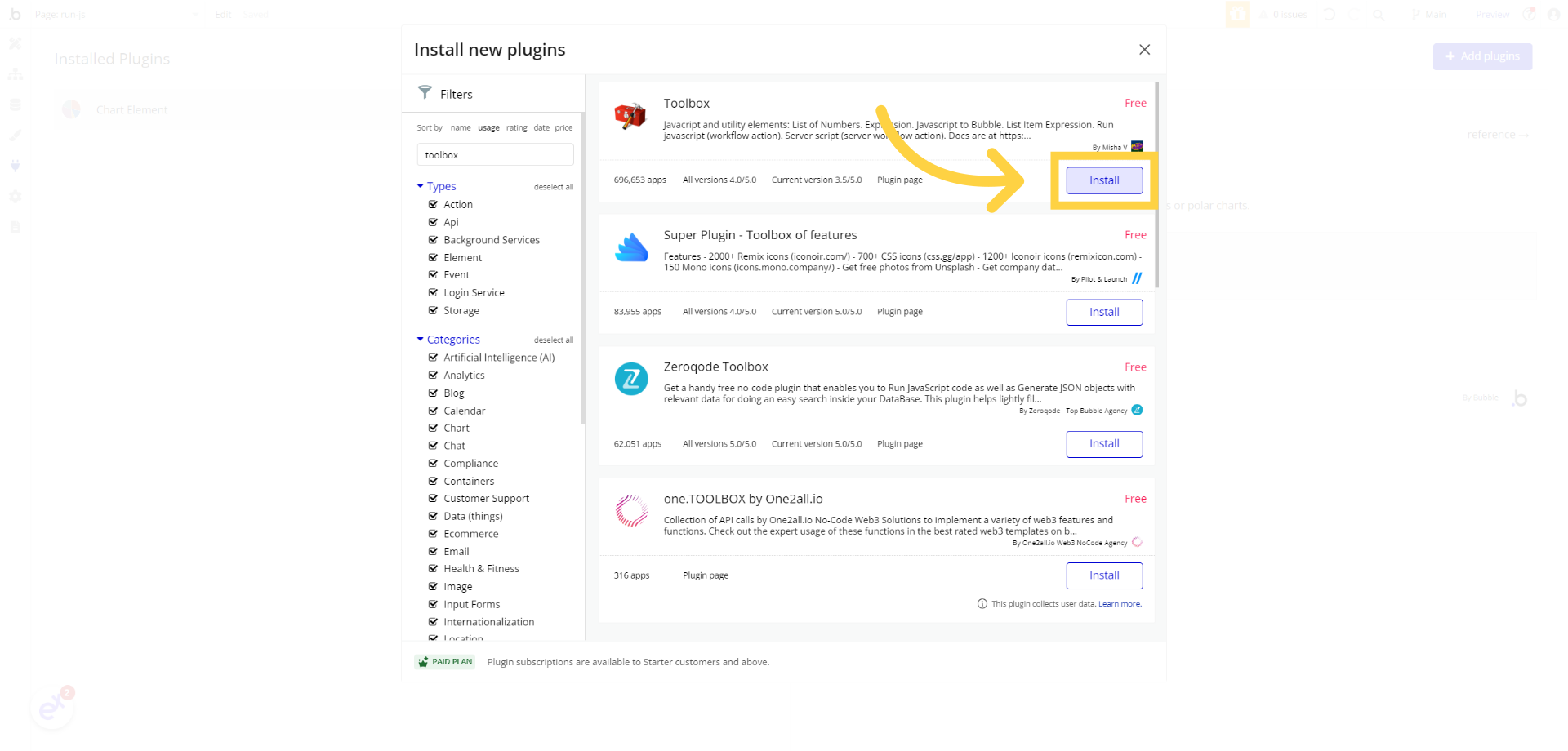Open the Edit menu in the editor top bar
The height and width of the screenshot is (751, 1568).
click(x=223, y=15)
